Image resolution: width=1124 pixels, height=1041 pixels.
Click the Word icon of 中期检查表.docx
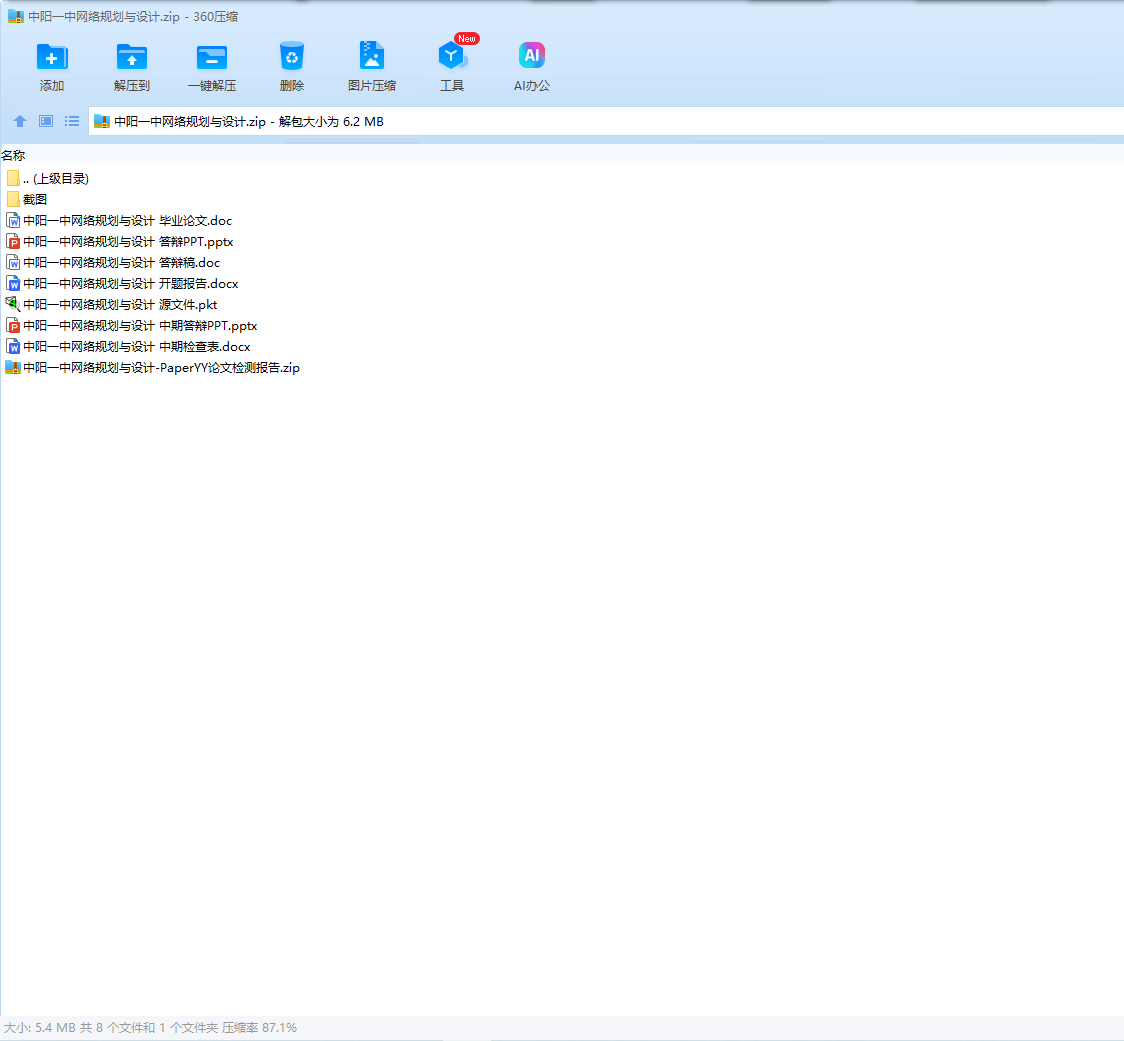13,346
